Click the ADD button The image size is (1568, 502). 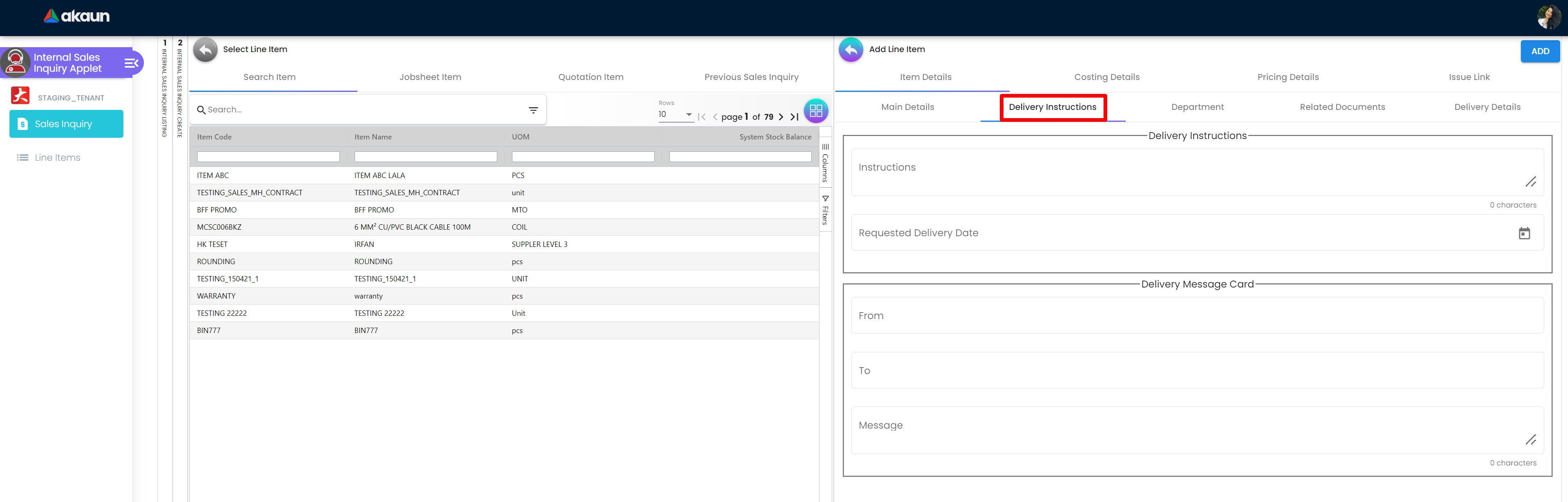pyautogui.click(x=1539, y=51)
